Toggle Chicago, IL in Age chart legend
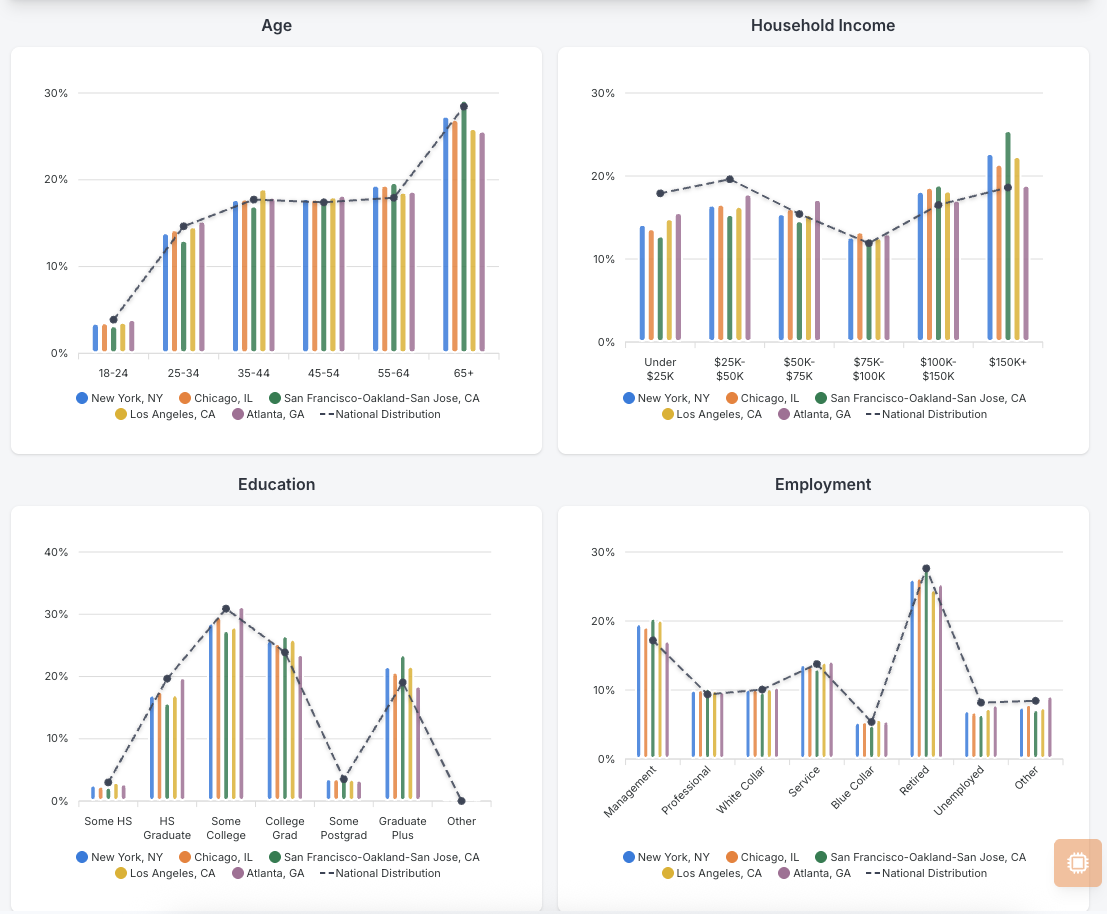The width and height of the screenshot is (1107, 914). 215,398
